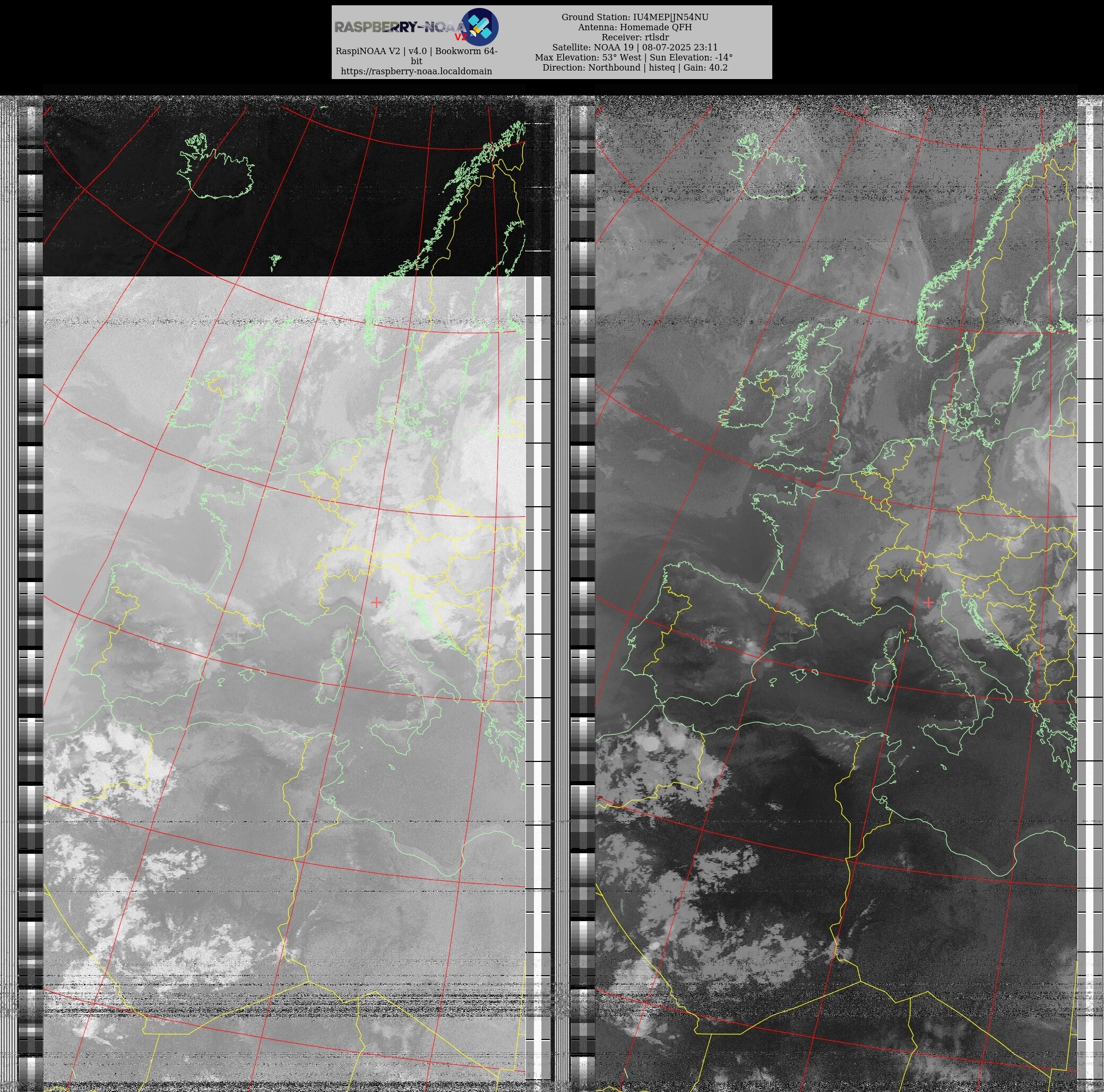The height and width of the screenshot is (1092, 1104).
Task: Click the 'Ground Station: IU4MEP|JN54NU' line
Action: 635,17
